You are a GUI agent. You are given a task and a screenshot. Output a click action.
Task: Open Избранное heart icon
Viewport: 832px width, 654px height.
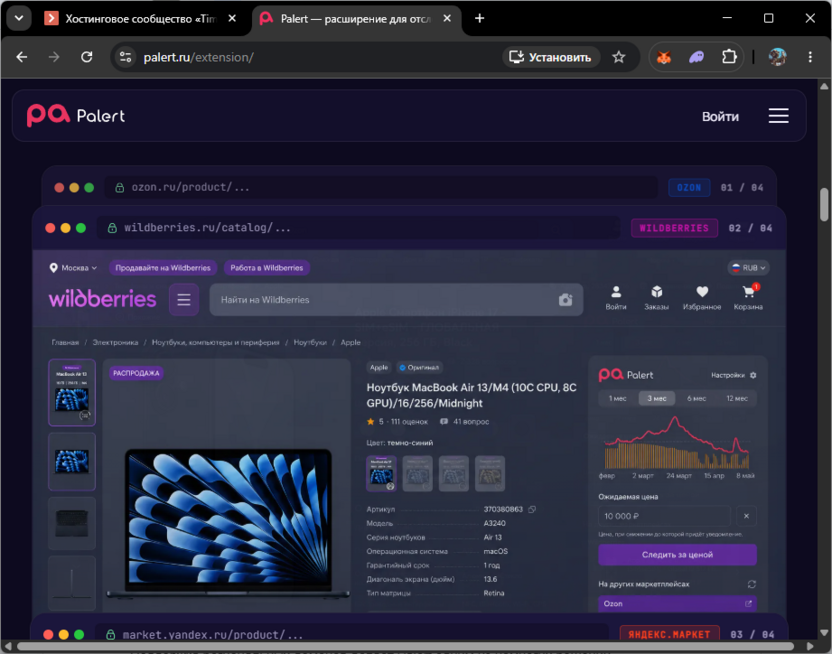(x=701, y=298)
